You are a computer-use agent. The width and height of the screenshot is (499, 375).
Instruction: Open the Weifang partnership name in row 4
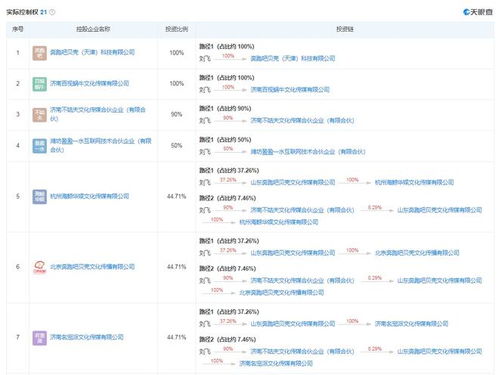point(101,145)
